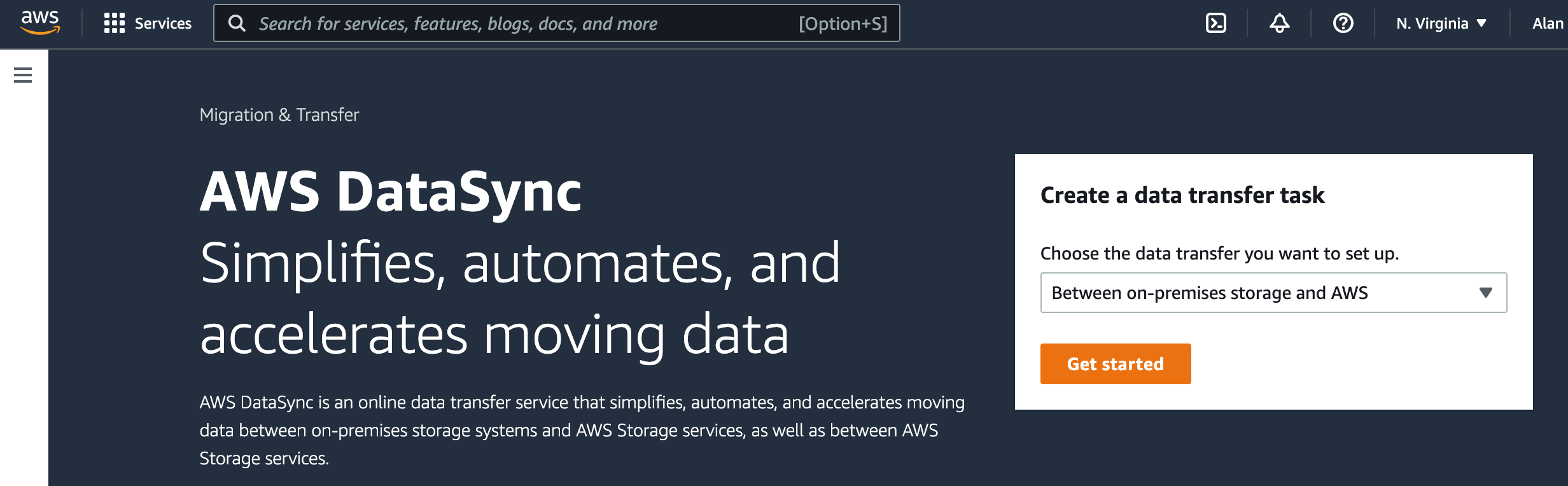Screen dimensions: 1568x486
Task: Click the Get started button
Action: click(1115, 363)
